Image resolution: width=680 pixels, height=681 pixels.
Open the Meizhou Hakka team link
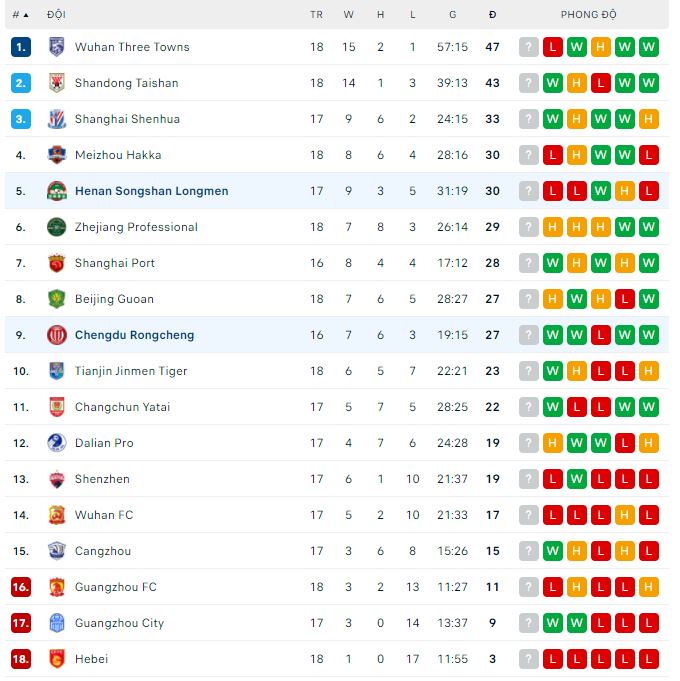(118, 155)
